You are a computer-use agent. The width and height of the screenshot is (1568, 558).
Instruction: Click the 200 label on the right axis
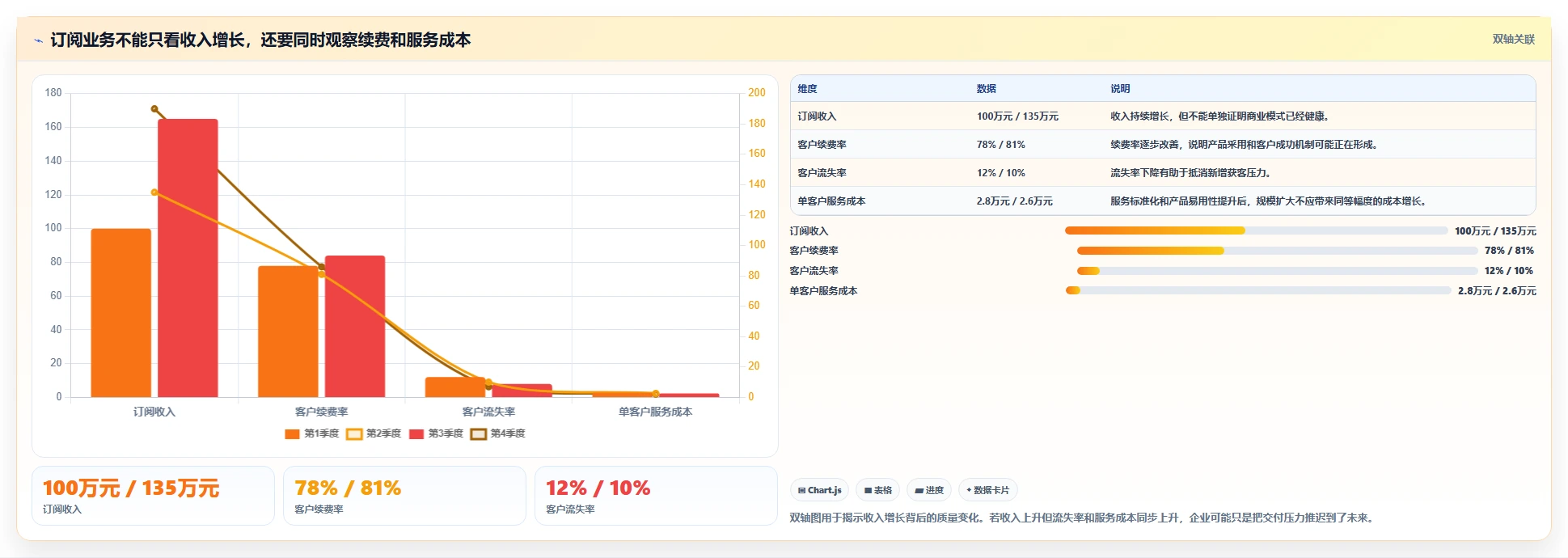(756, 93)
